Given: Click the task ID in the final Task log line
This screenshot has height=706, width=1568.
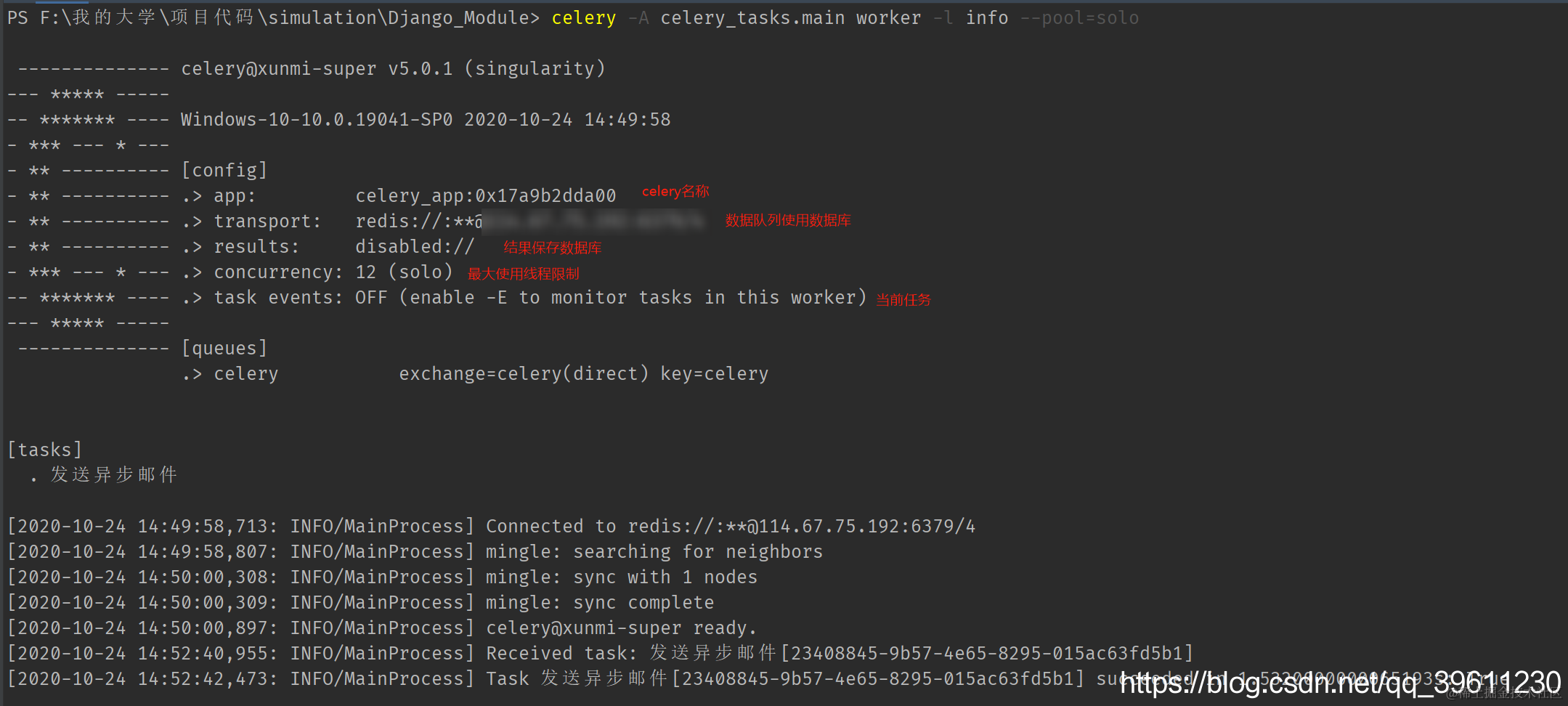Looking at the screenshot, I should 878,679.
